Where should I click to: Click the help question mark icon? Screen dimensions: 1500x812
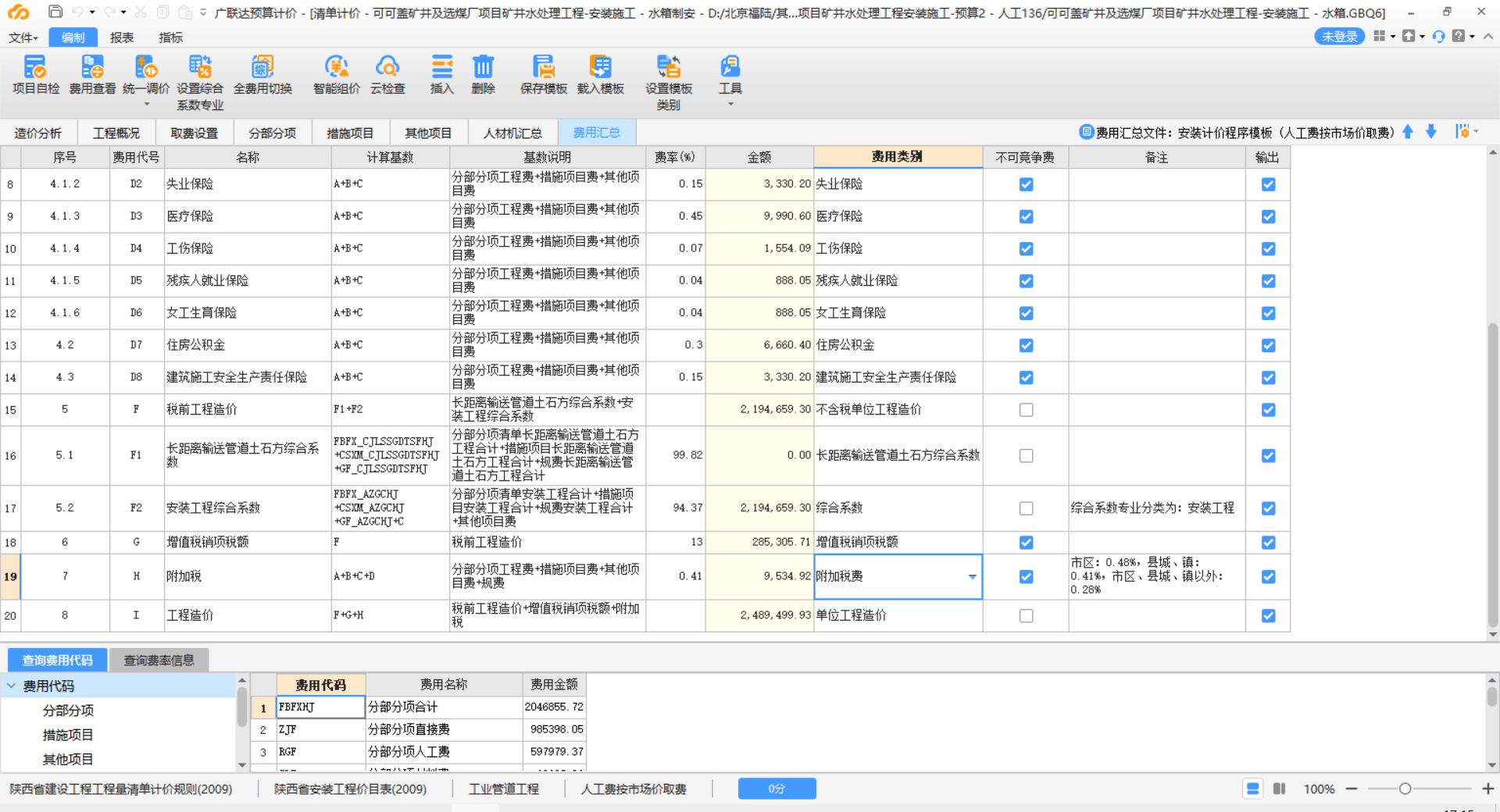[x=1459, y=36]
